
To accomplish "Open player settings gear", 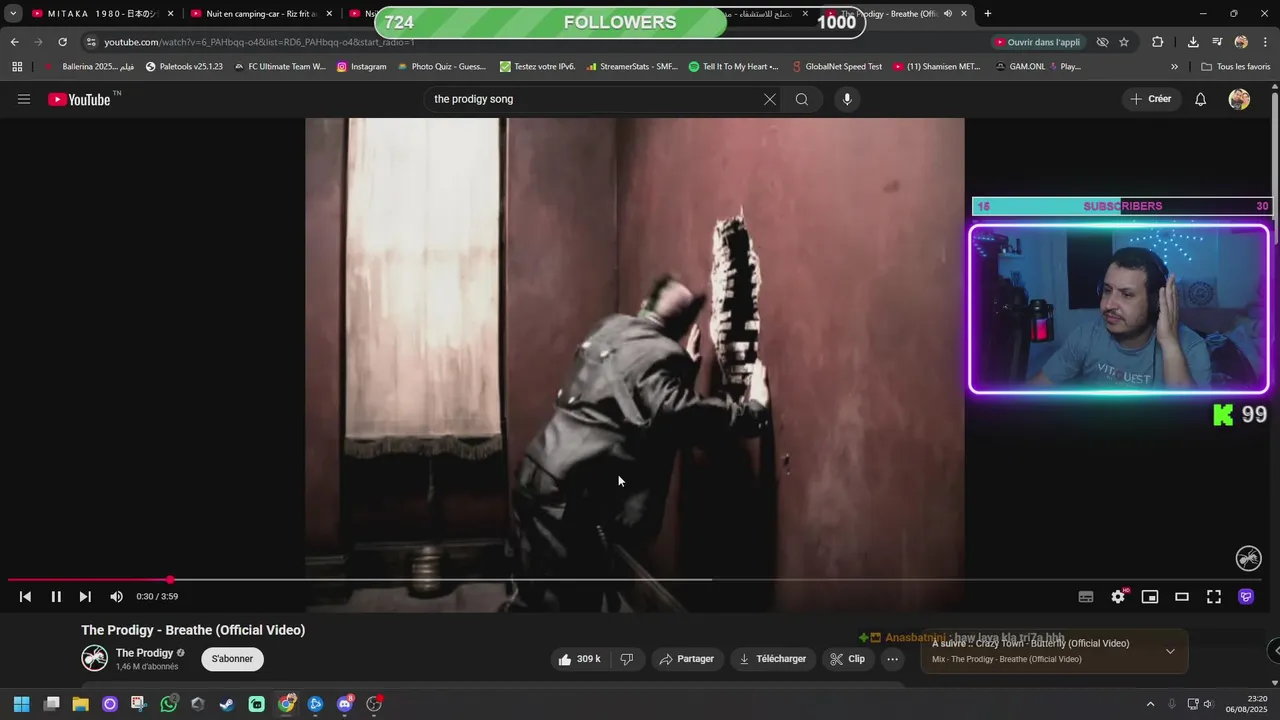I will pos(1118,597).
